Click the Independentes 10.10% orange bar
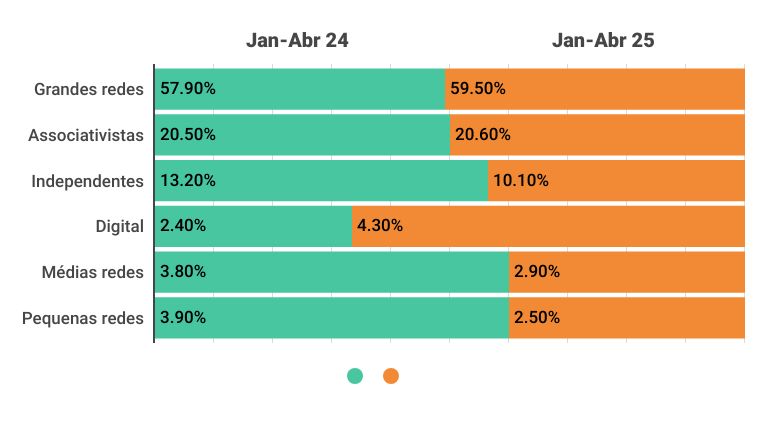 pyautogui.click(x=617, y=181)
